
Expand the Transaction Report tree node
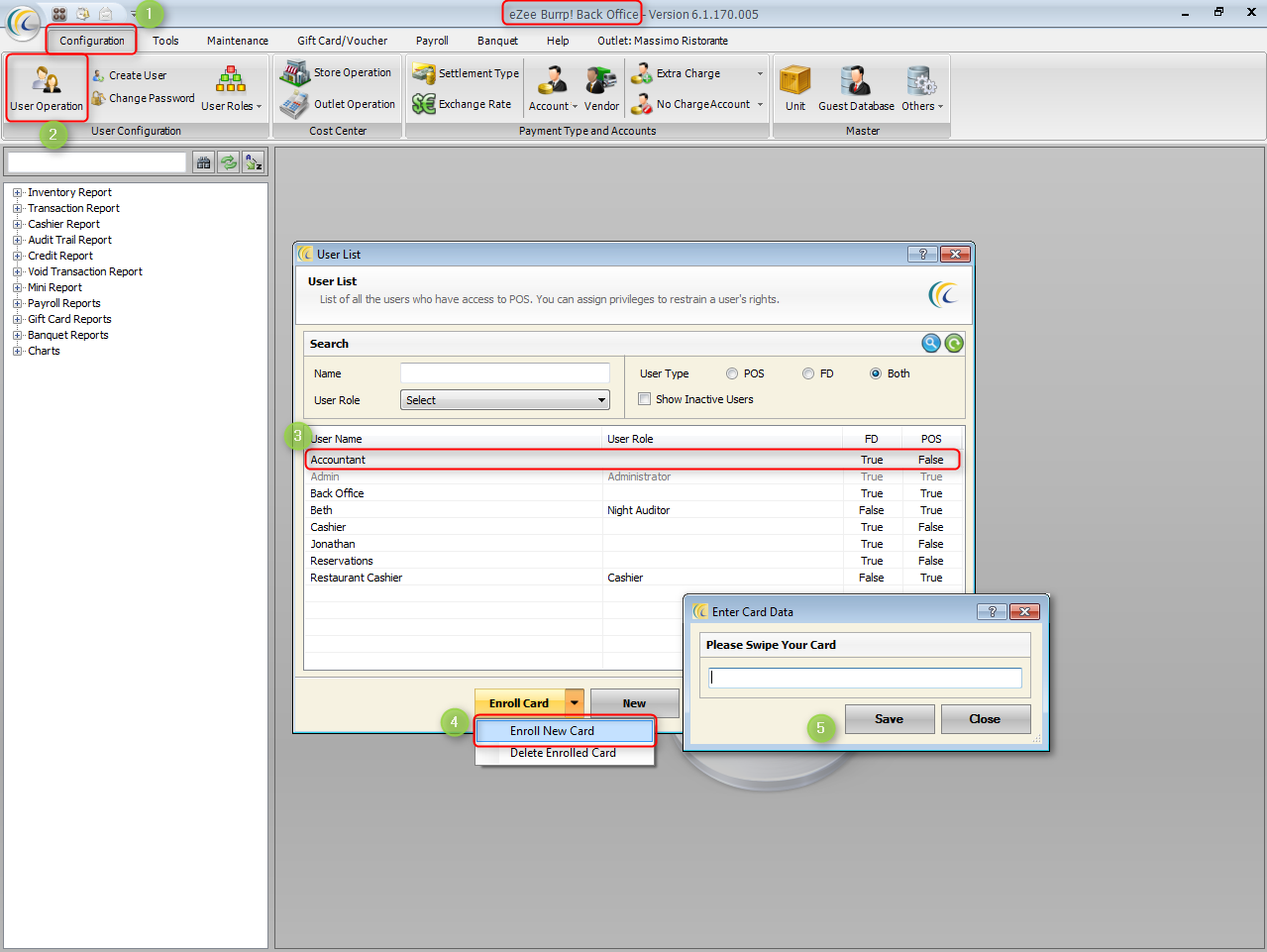[x=17, y=208]
